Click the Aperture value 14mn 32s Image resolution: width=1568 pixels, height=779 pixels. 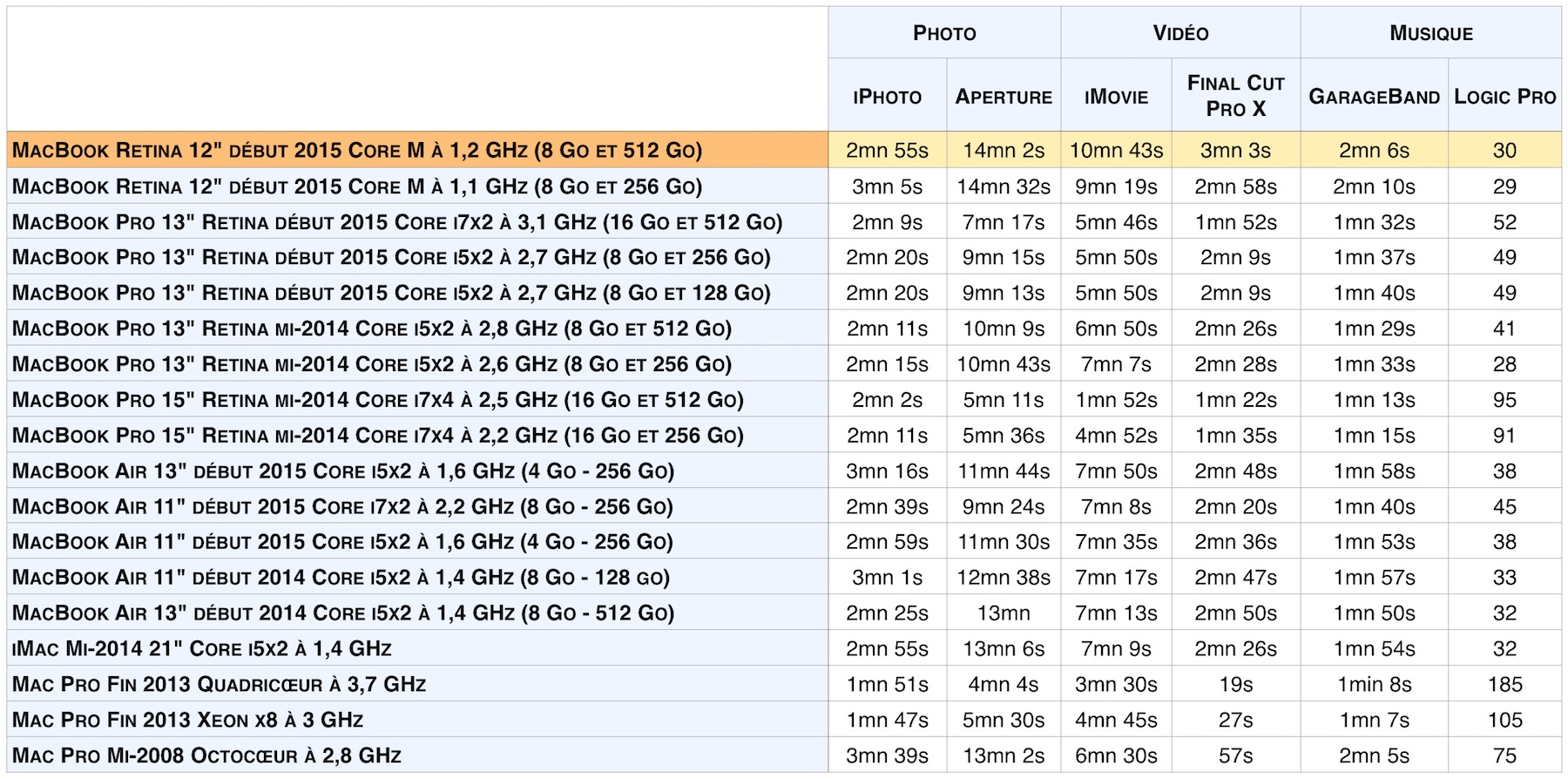coord(1004,186)
